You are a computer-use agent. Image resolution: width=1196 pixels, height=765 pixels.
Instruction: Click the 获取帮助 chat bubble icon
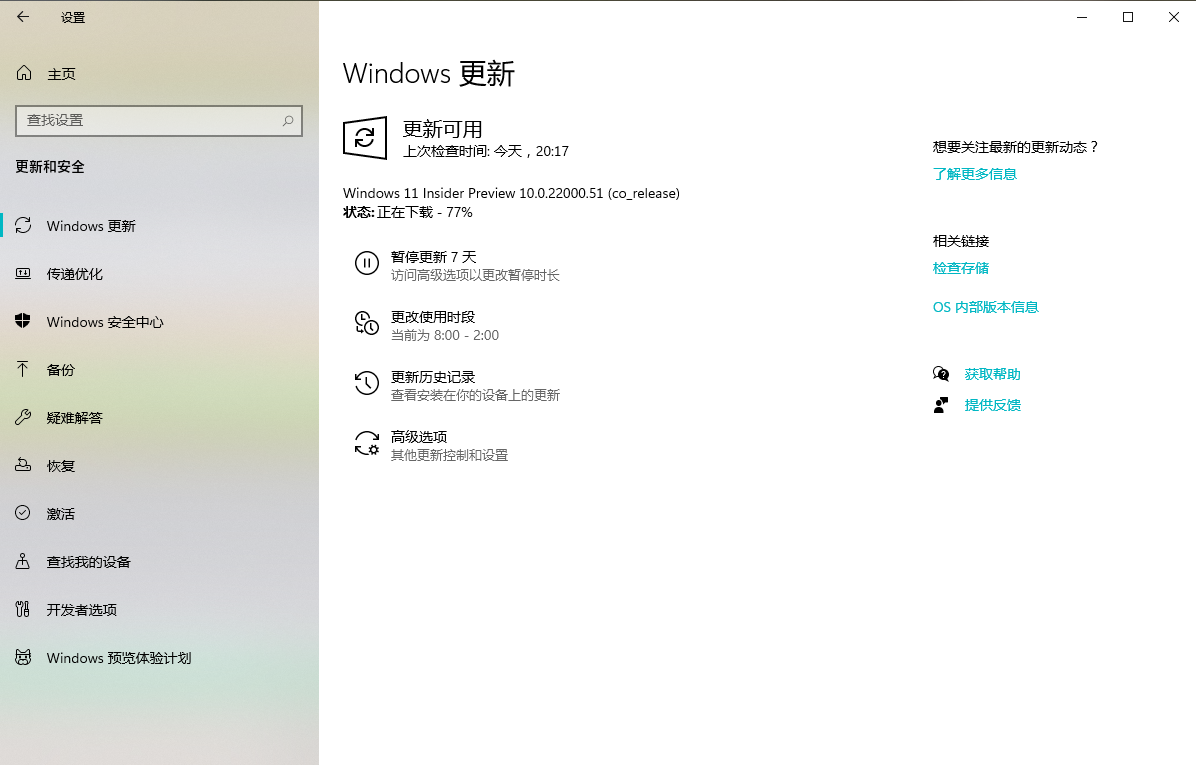coord(941,374)
